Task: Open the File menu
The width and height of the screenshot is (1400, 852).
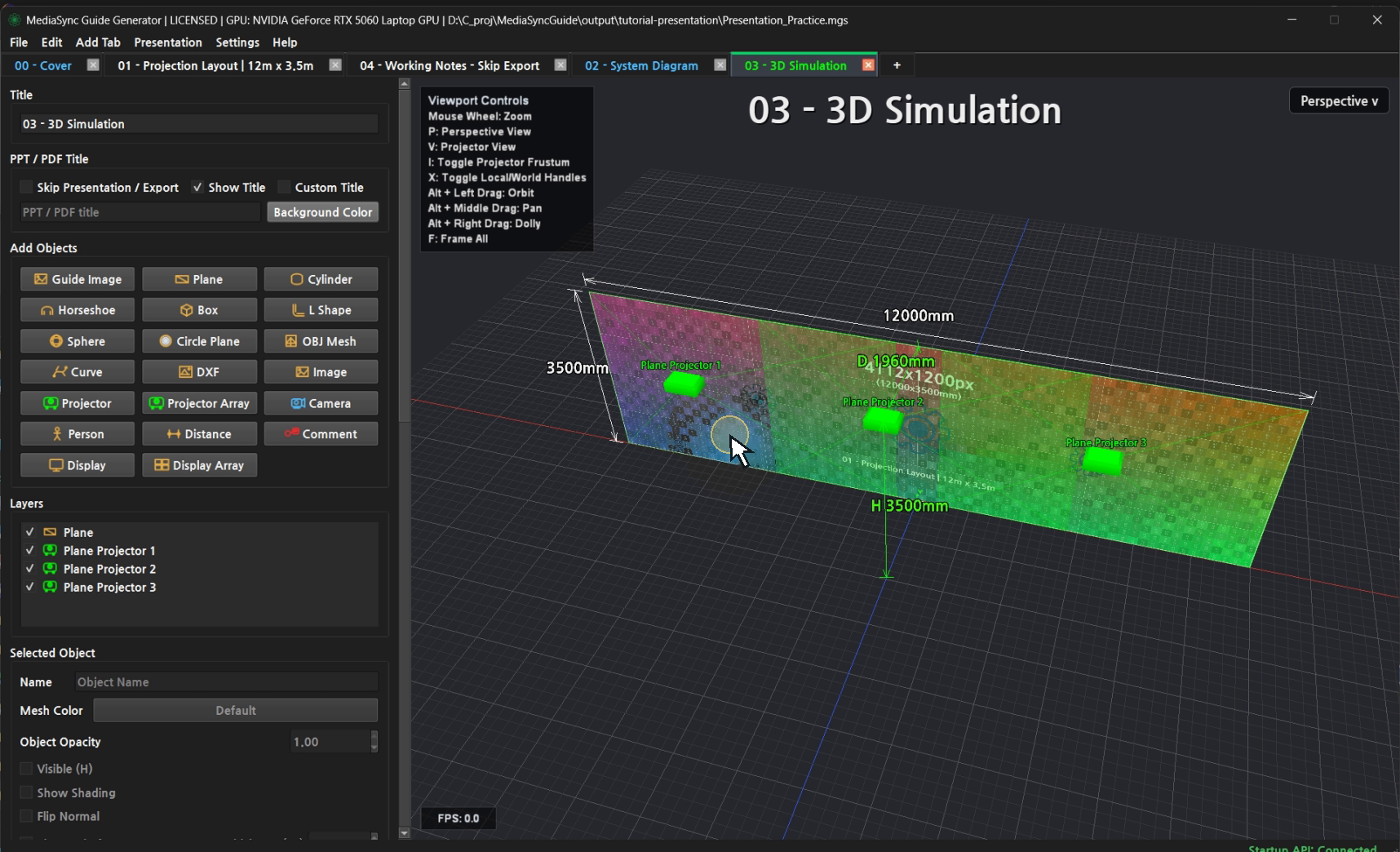Action: 19,42
